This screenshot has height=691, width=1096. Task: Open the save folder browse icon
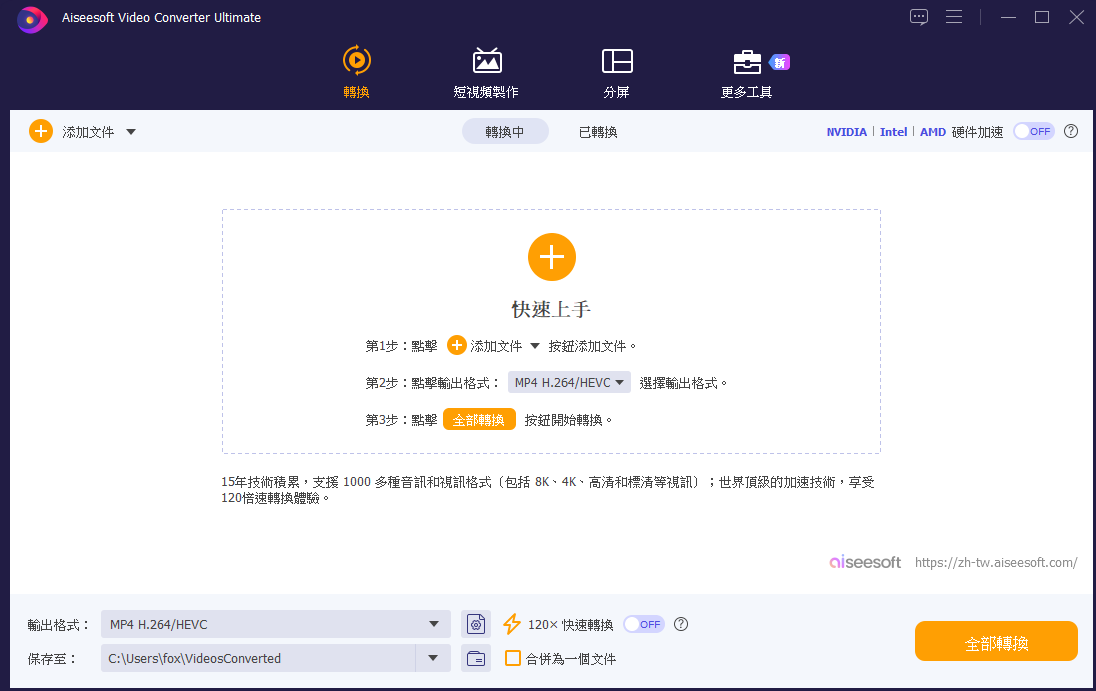click(x=476, y=658)
